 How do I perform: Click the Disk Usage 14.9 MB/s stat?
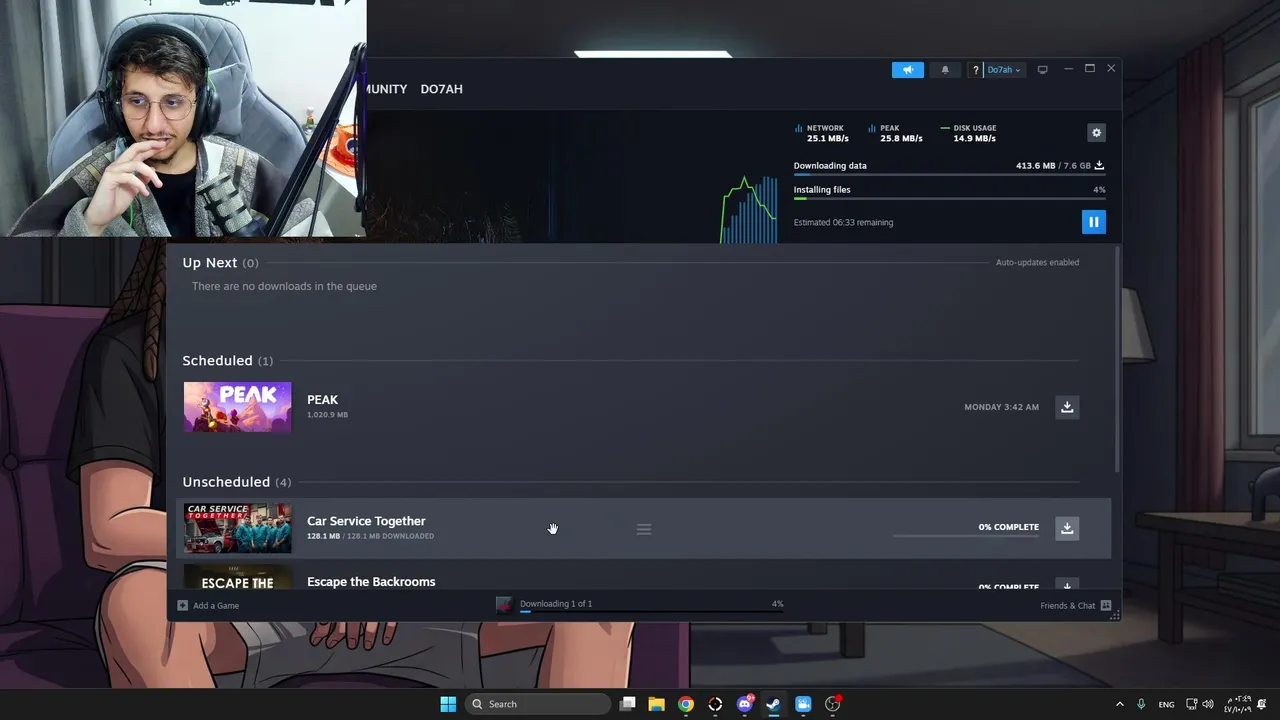(x=969, y=133)
